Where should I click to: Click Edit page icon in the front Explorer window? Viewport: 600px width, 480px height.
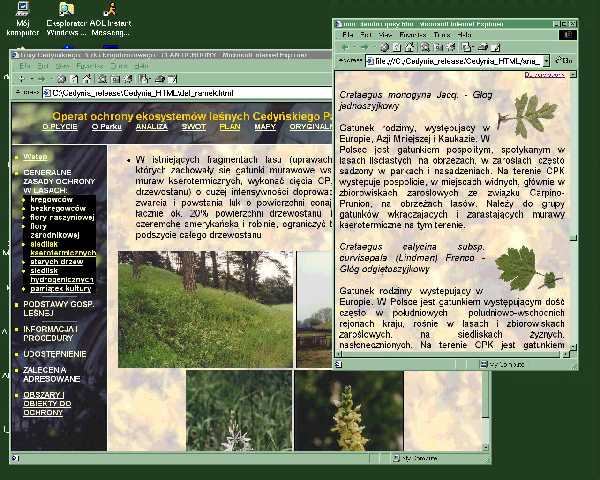[496, 47]
